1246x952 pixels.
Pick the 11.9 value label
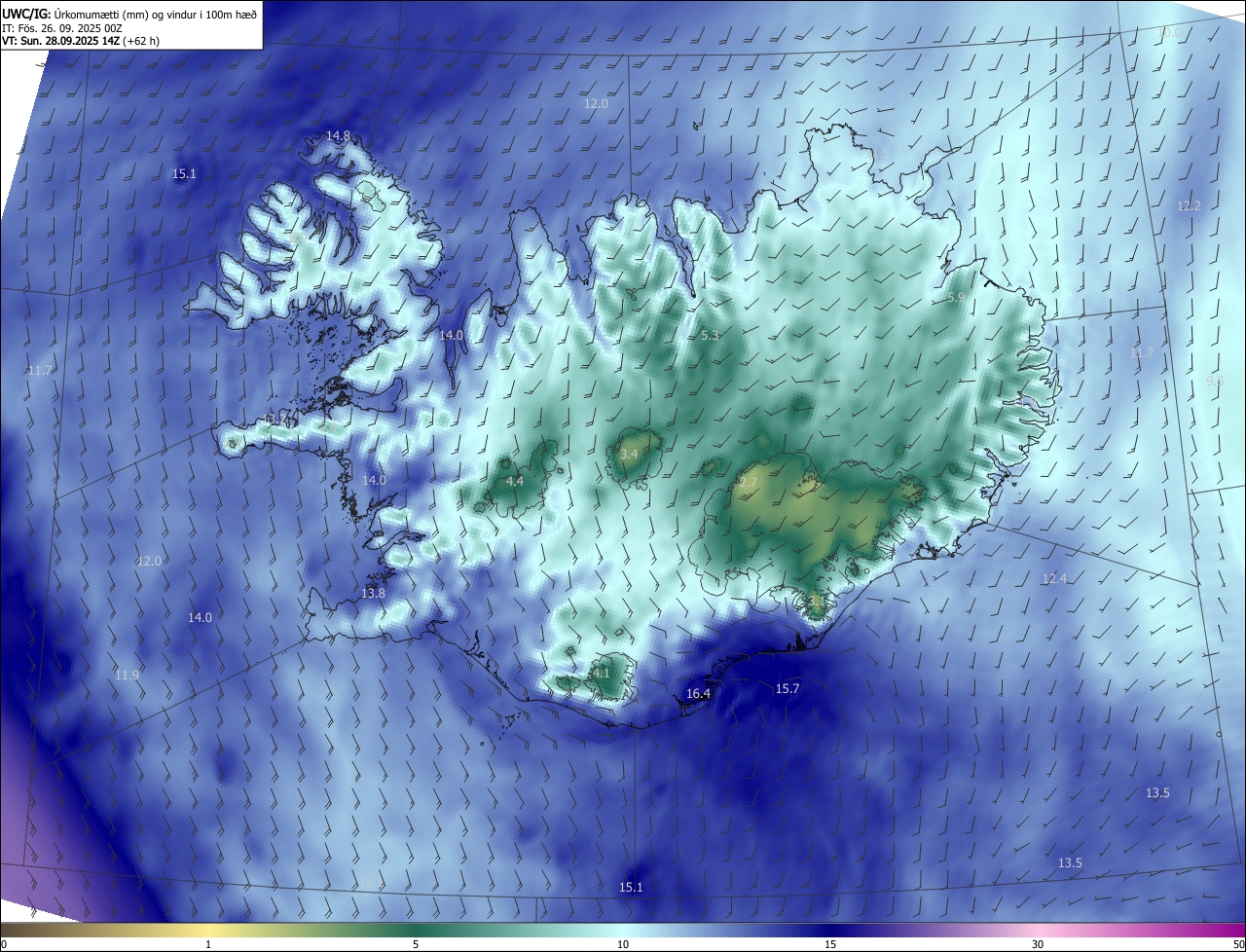[127, 675]
